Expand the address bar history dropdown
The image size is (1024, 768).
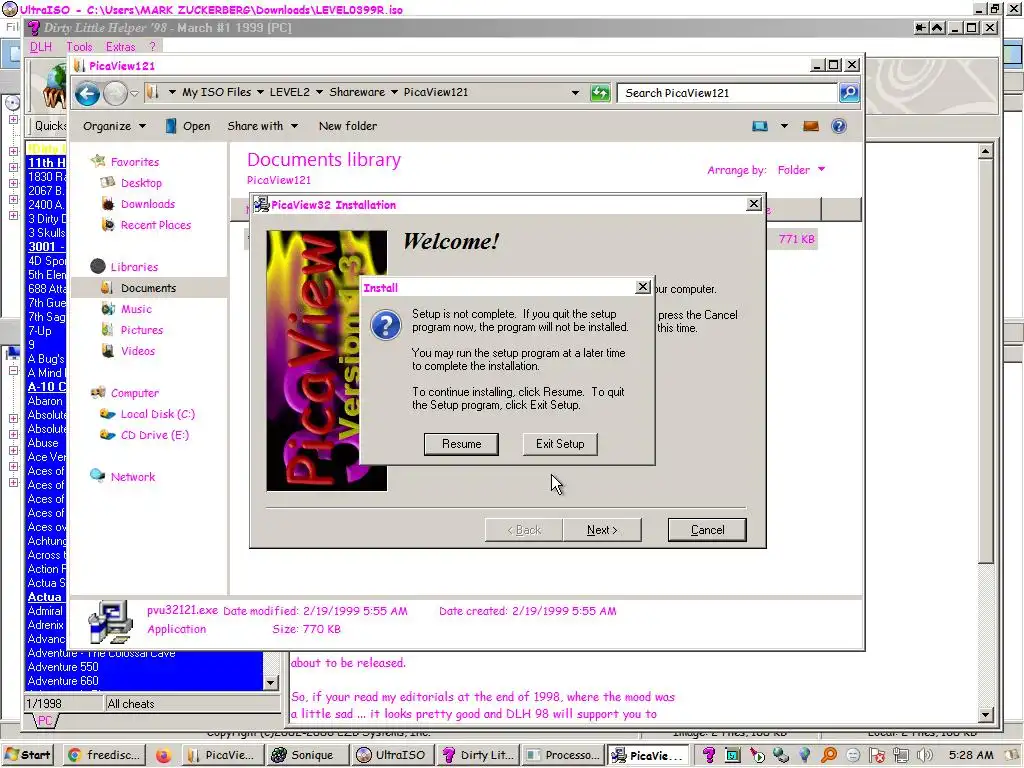coord(575,93)
